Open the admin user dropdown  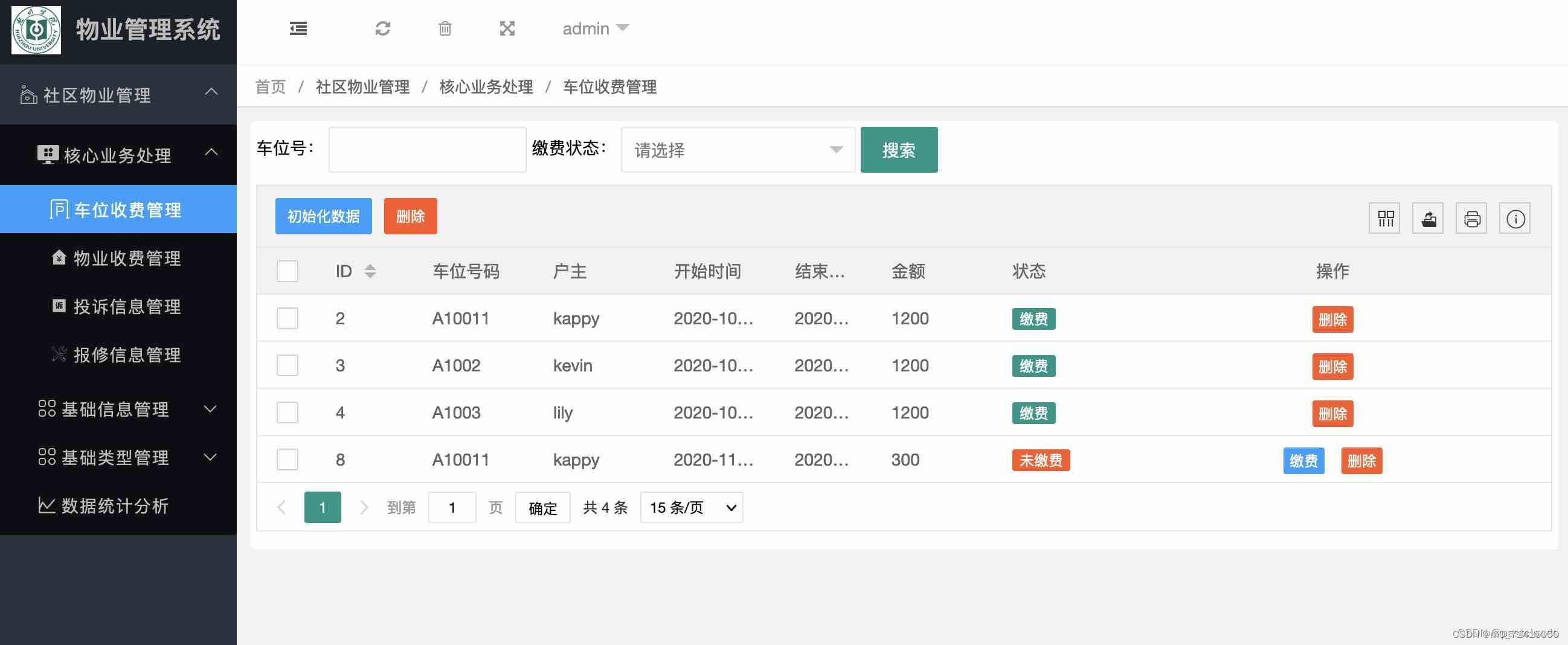[x=595, y=28]
